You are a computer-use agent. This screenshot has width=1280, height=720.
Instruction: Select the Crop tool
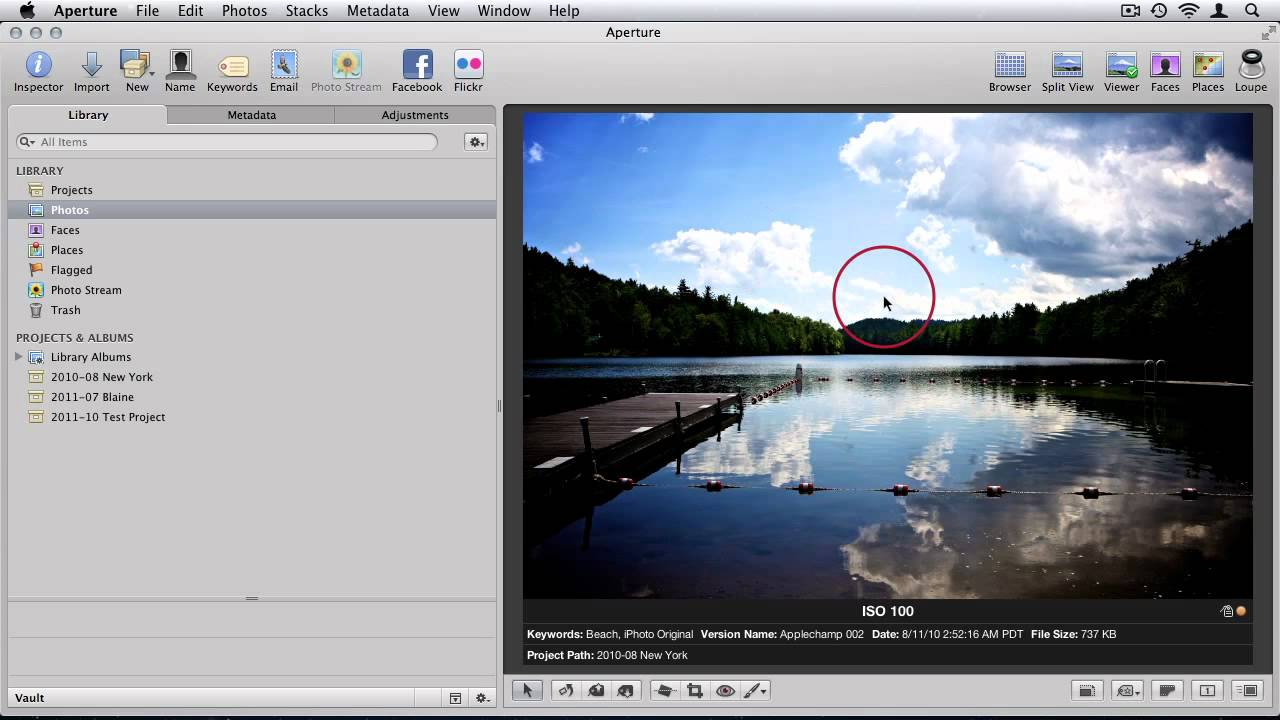coord(695,690)
